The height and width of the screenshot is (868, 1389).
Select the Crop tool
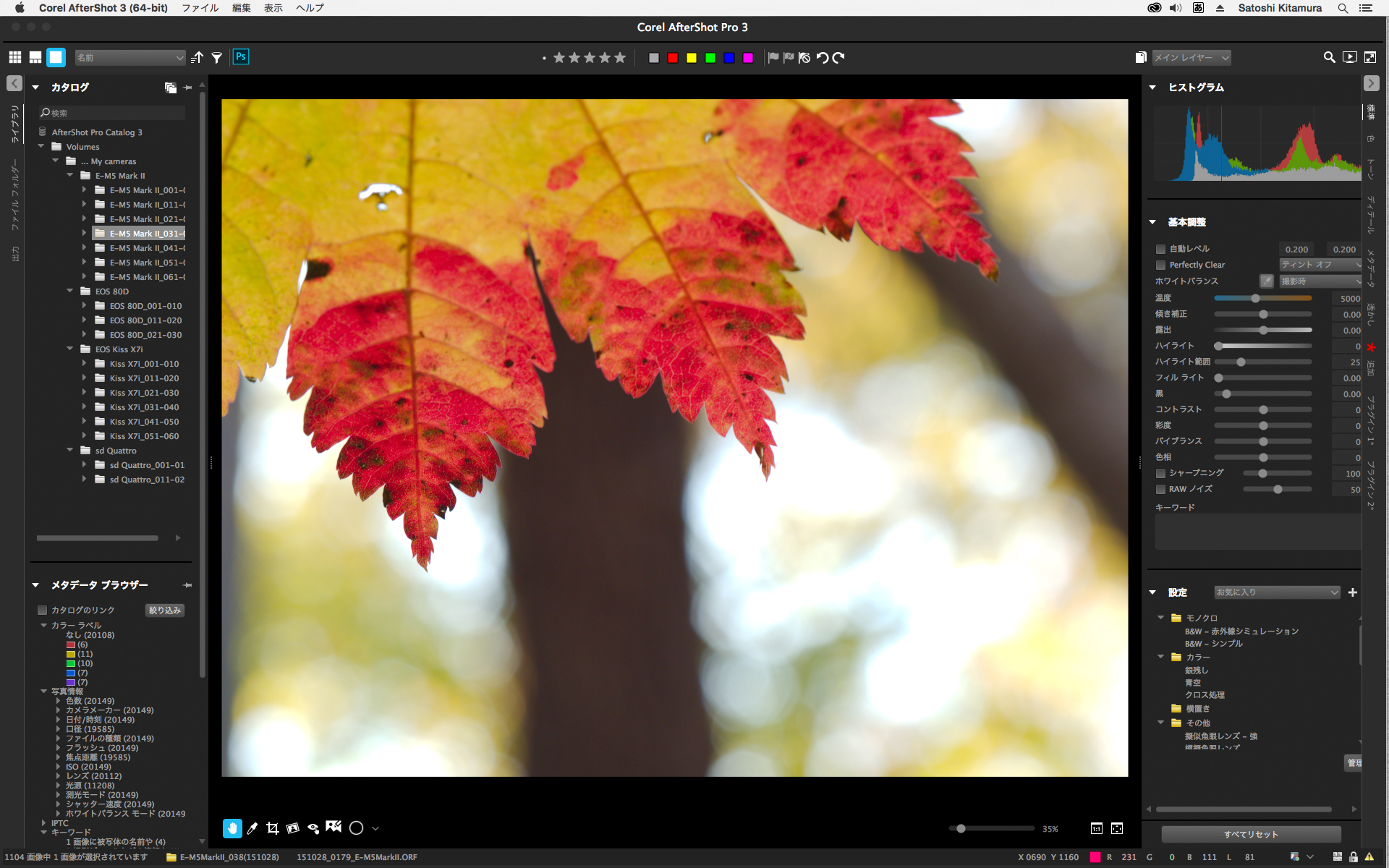coord(273,828)
